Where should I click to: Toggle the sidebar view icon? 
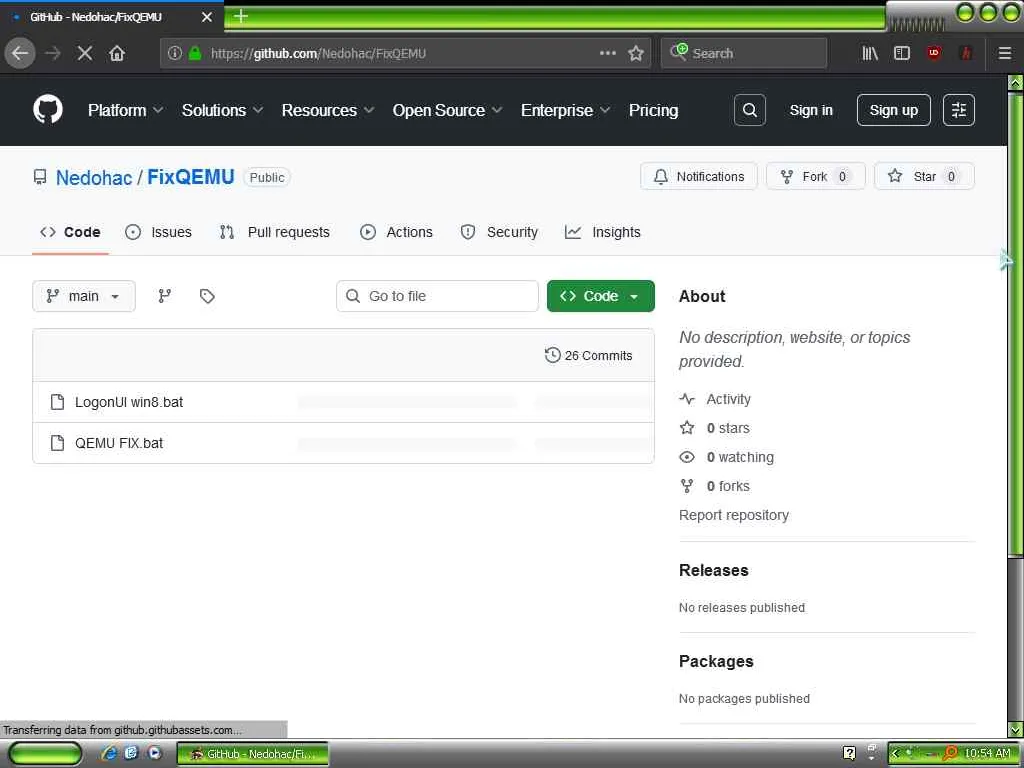pos(902,54)
